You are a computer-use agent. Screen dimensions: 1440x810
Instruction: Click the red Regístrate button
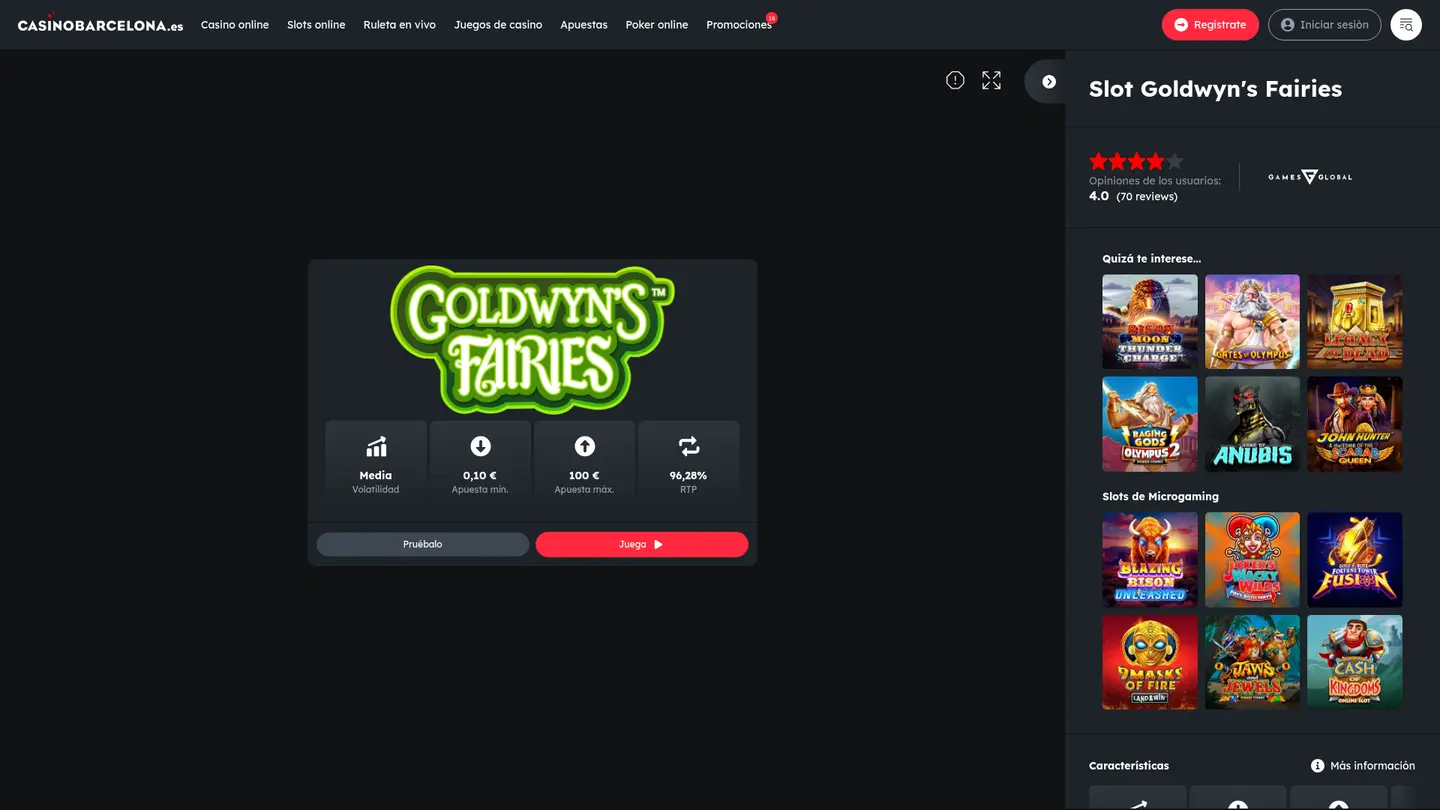point(1210,25)
